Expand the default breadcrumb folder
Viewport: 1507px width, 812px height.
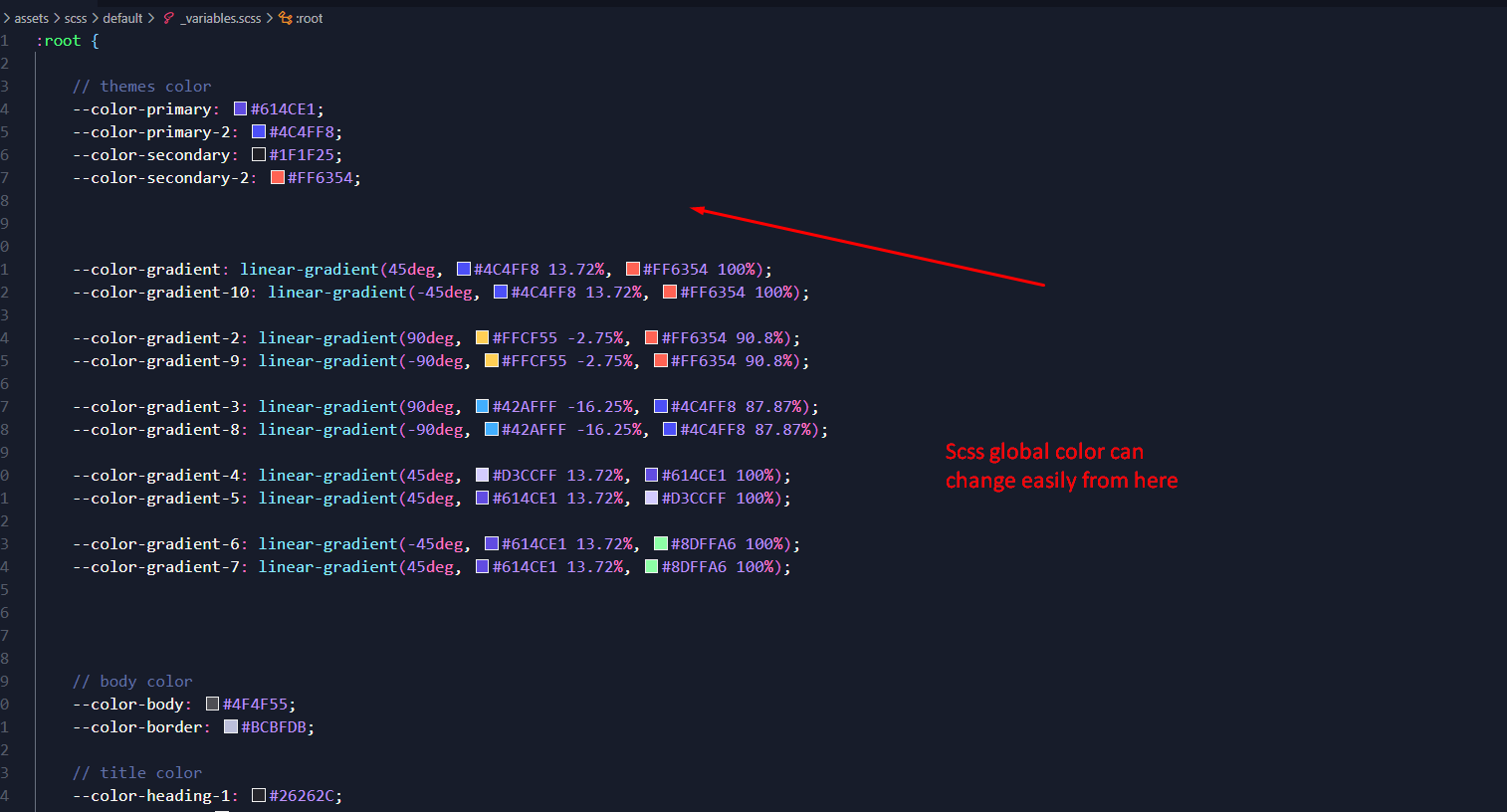[x=122, y=18]
